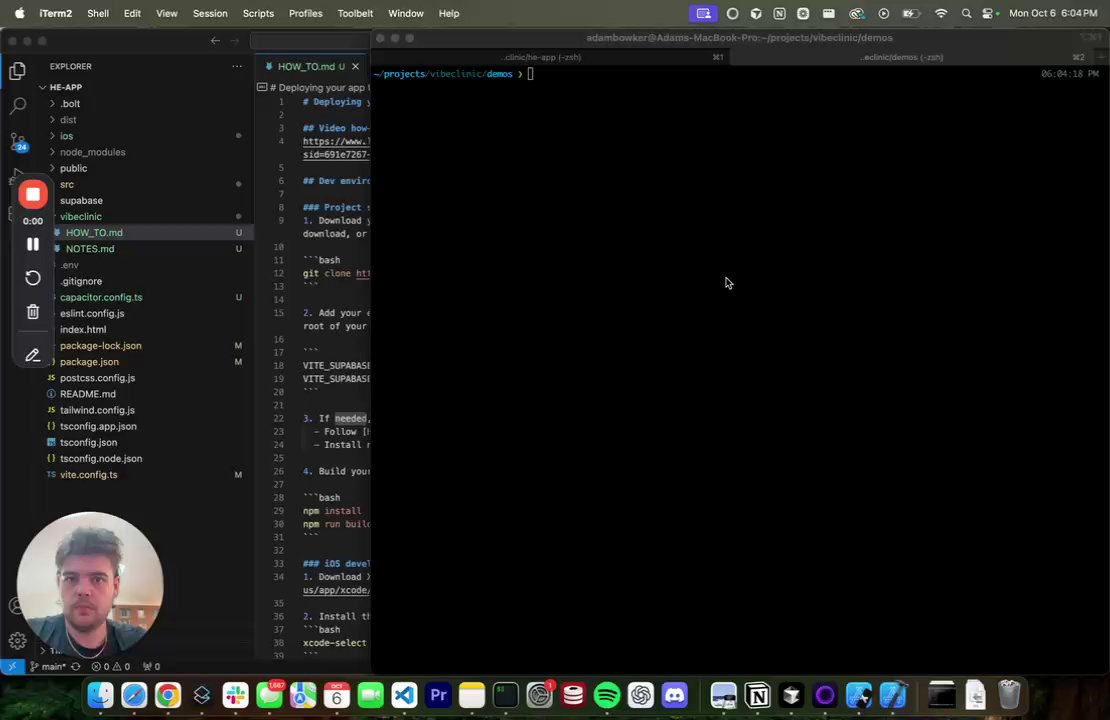Open the Scripts menu

258,13
